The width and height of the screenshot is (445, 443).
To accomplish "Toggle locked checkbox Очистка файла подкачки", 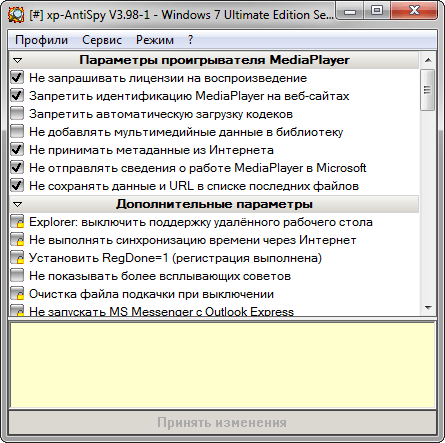I will pyautogui.click(x=17, y=294).
